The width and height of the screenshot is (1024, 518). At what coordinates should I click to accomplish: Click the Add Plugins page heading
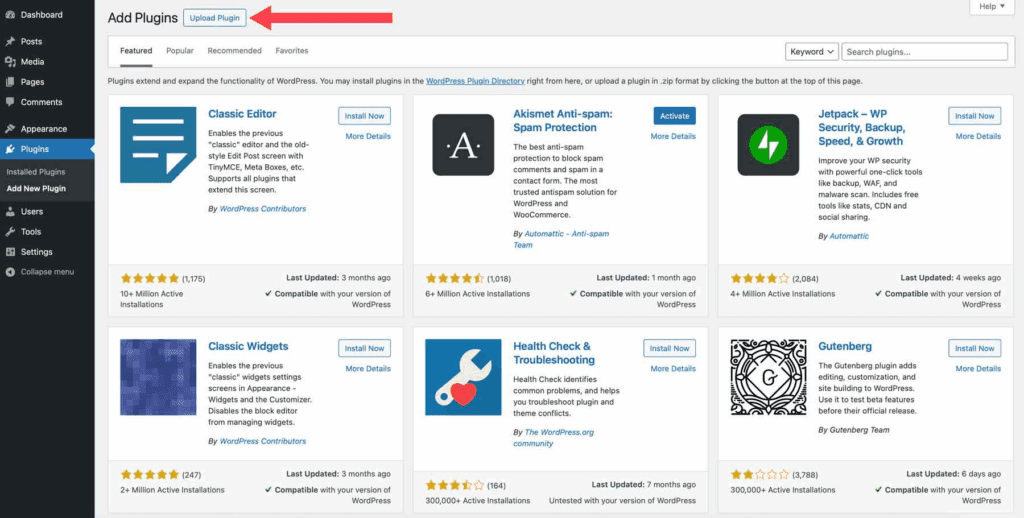coord(142,18)
